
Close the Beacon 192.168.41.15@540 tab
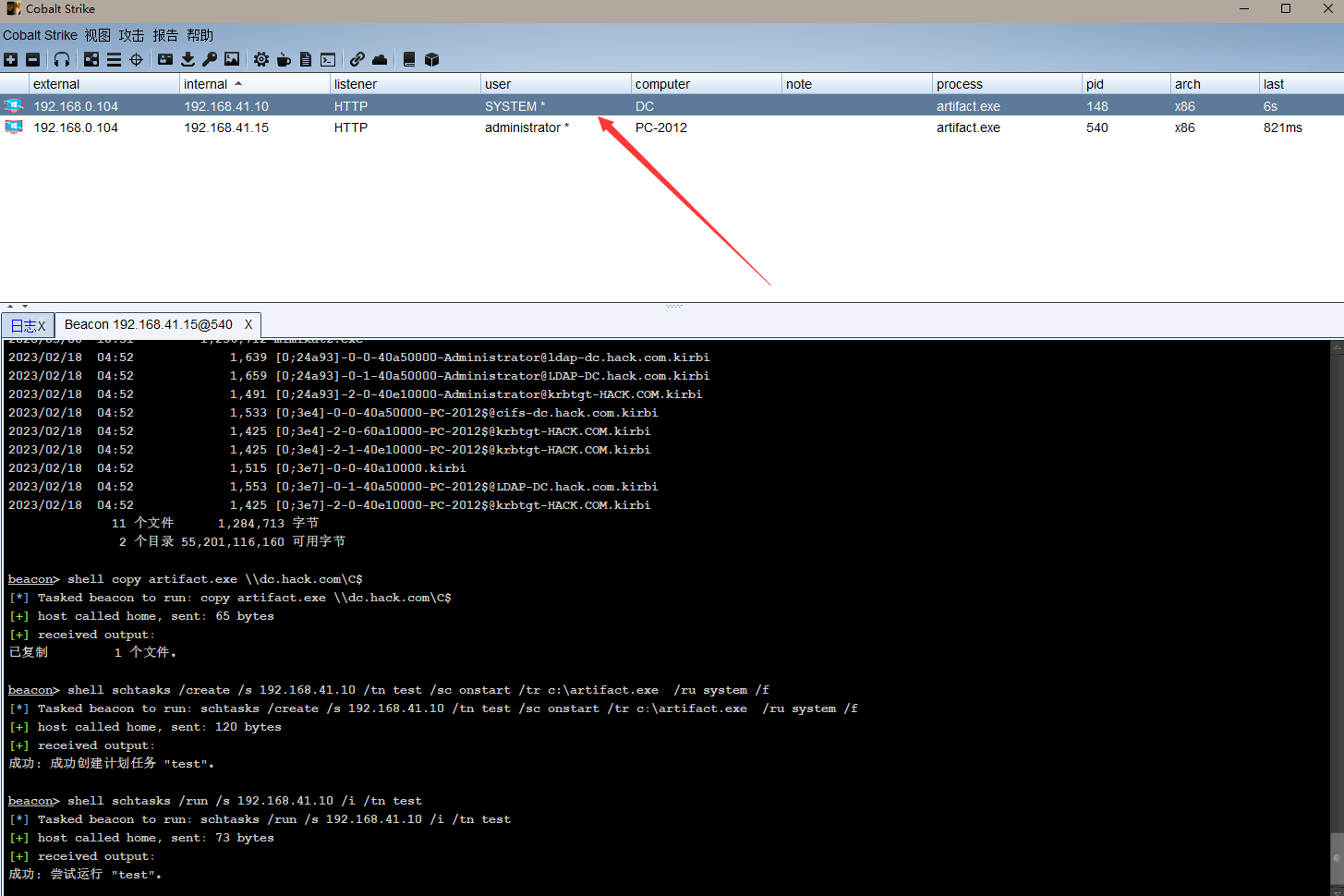248,324
